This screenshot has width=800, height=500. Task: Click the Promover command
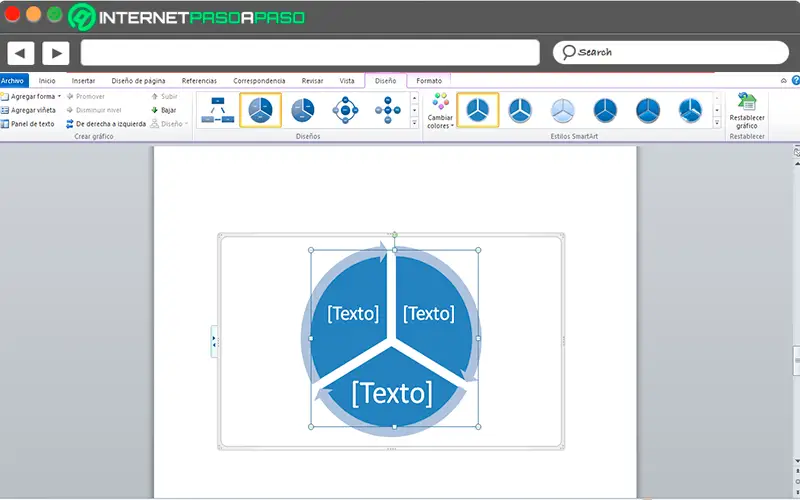point(86,96)
